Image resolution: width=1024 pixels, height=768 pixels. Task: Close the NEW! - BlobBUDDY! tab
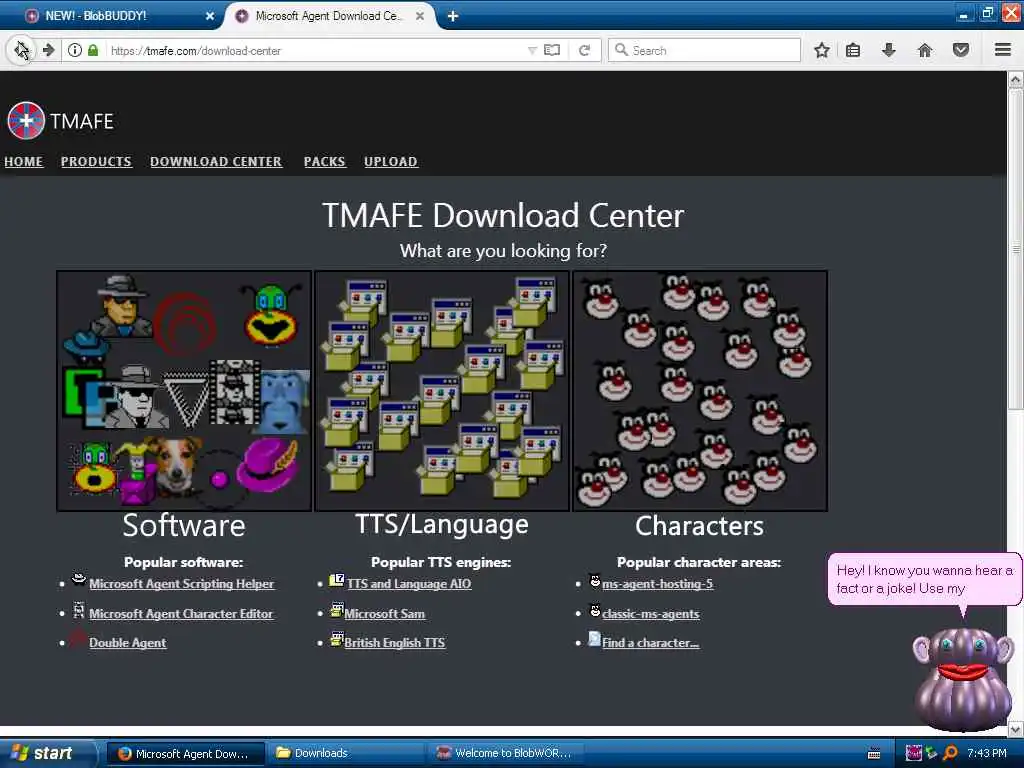tap(210, 16)
